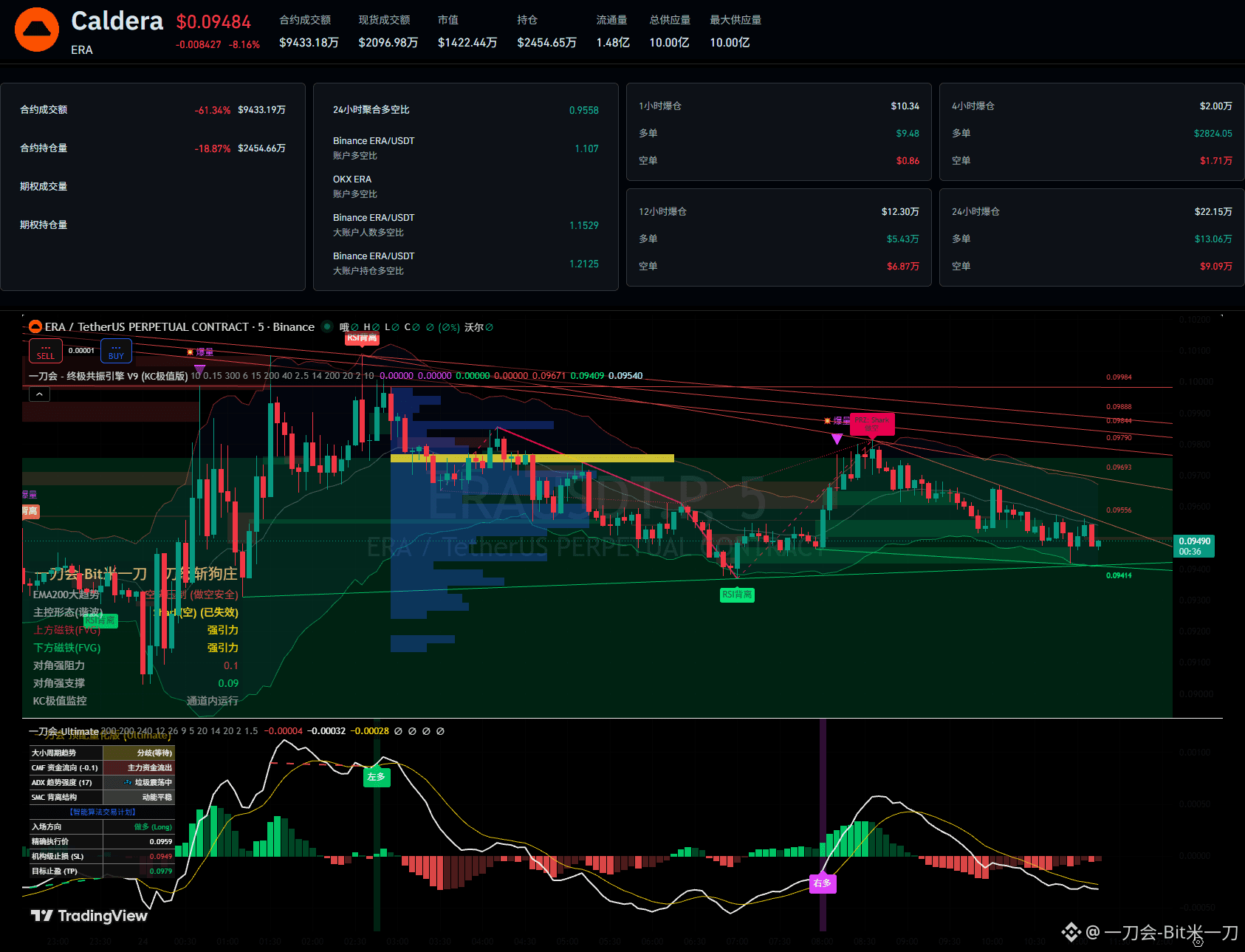Click the 0.09556 price level label
Image resolution: width=1245 pixels, height=952 pixels.
tap(1119, 510)
